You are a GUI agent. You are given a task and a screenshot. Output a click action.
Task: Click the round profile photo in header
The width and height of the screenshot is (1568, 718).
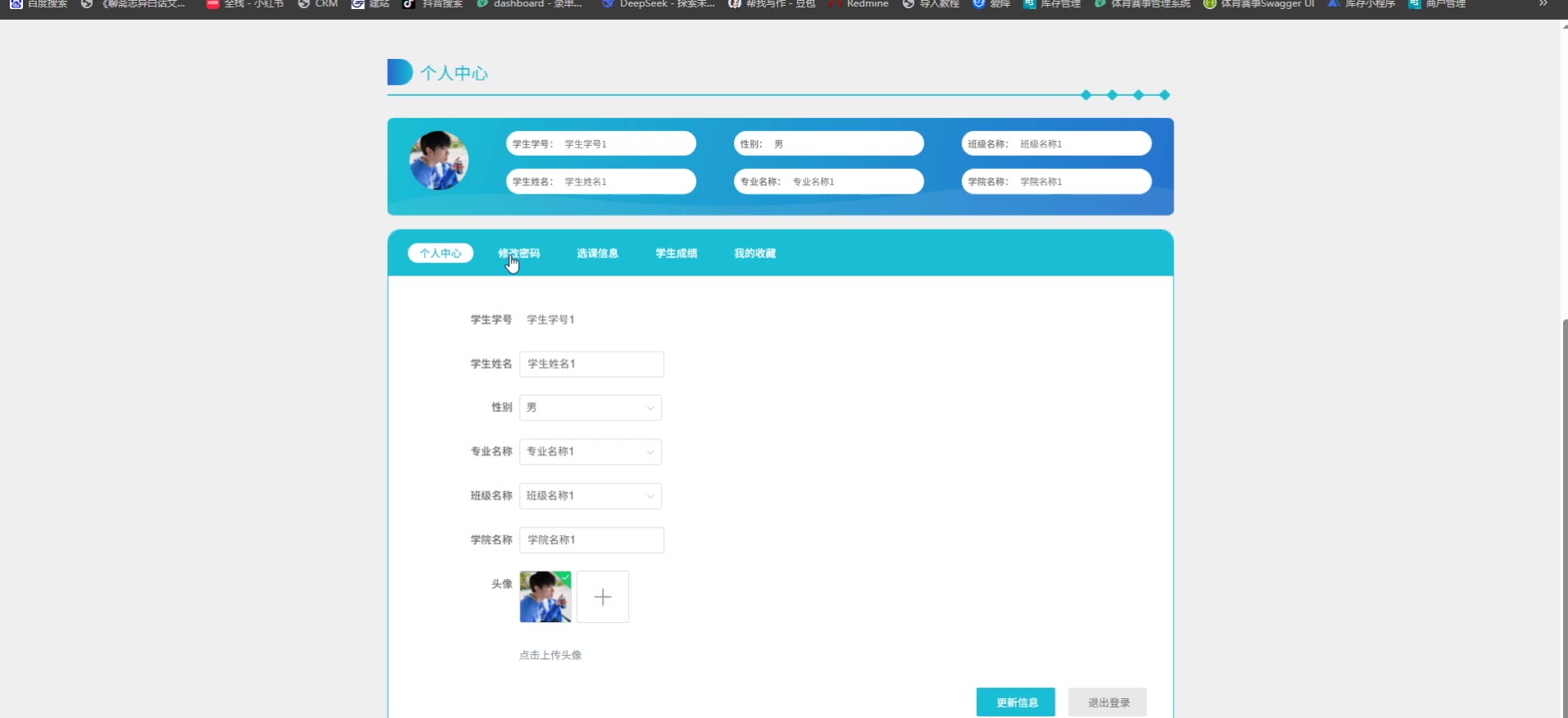click(439, 161)
